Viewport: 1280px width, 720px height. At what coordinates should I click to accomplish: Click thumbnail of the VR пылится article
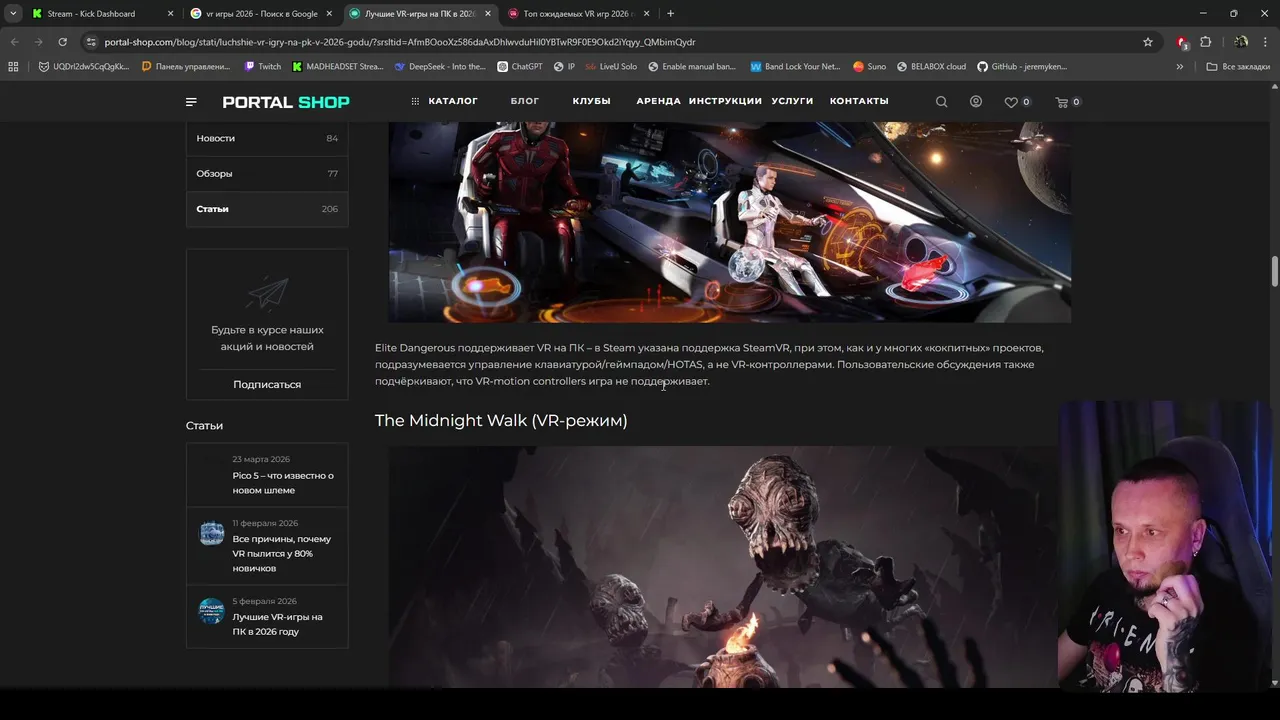pos(212,533)
